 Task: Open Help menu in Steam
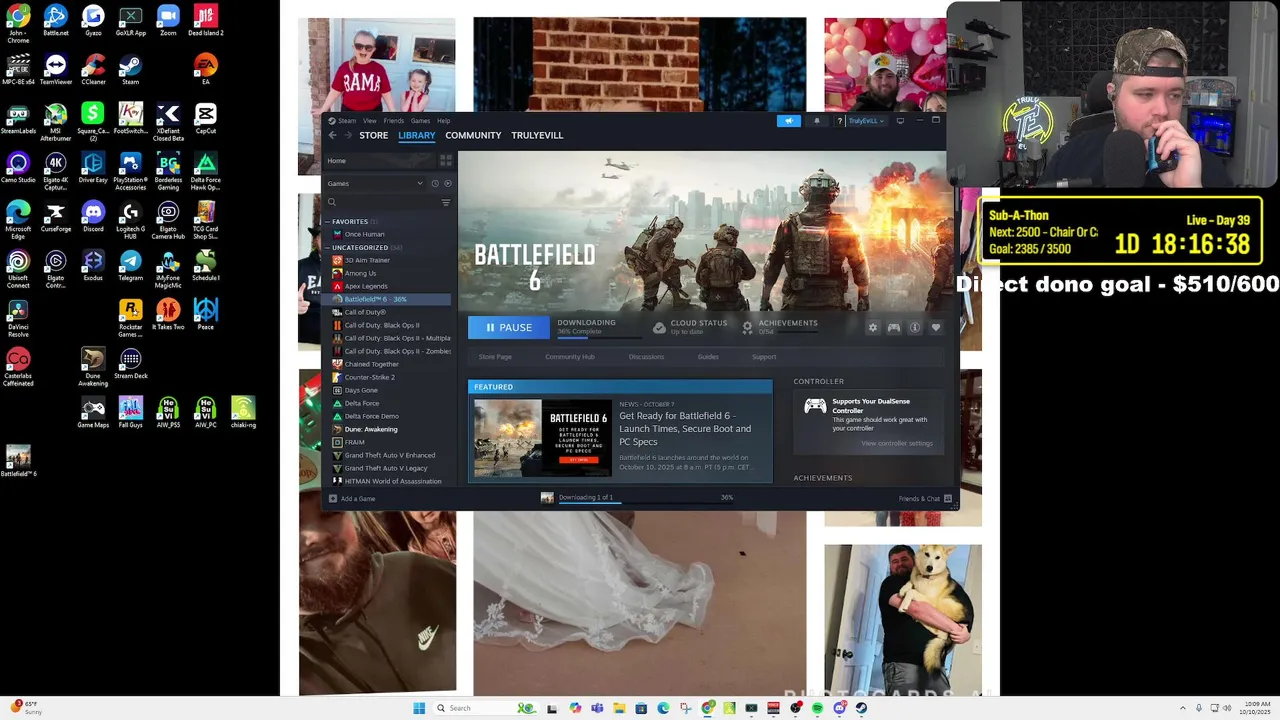pyautogui.click(x=443, y=121)
